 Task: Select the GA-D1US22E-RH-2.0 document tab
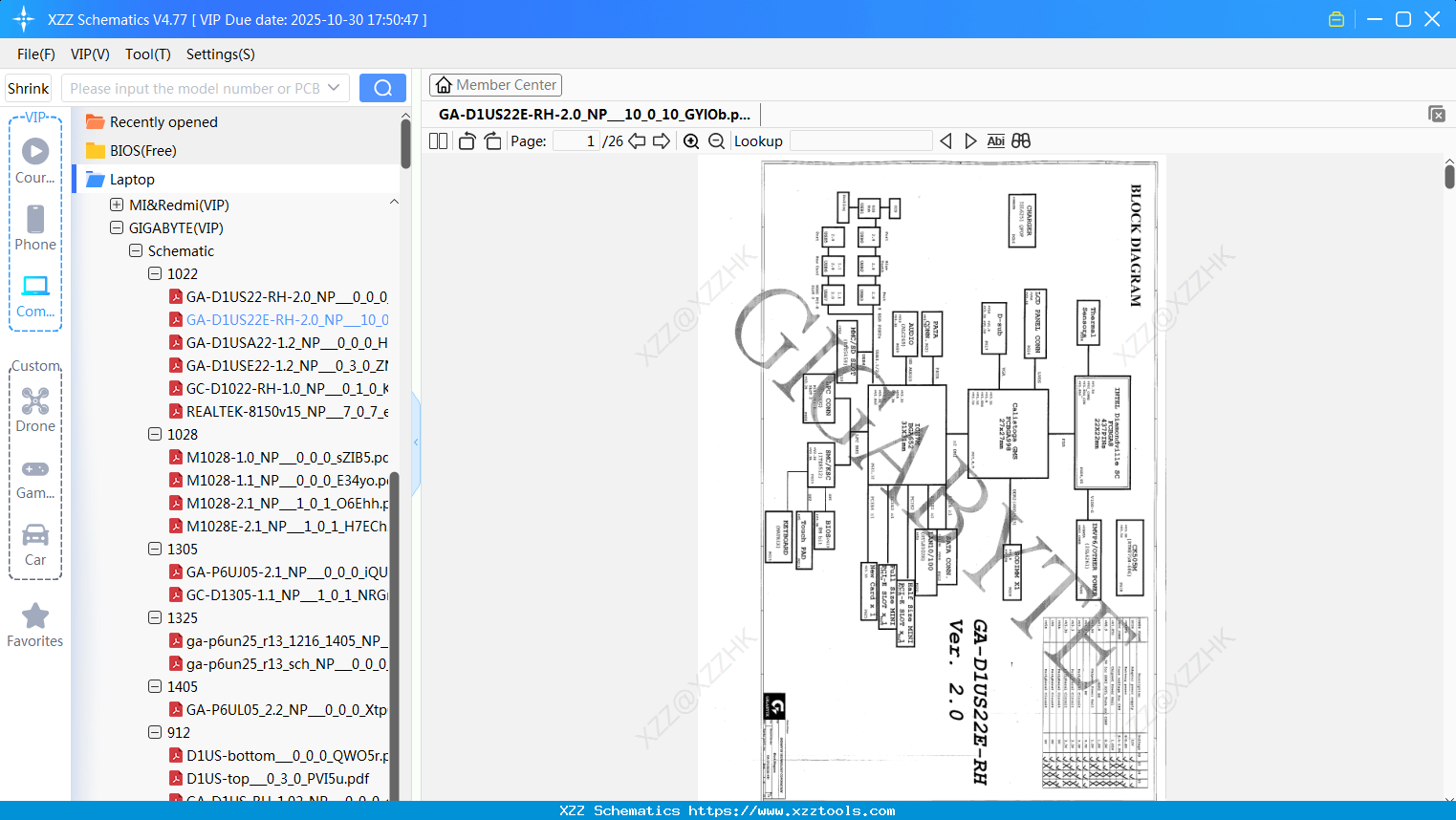click(595, 115)
